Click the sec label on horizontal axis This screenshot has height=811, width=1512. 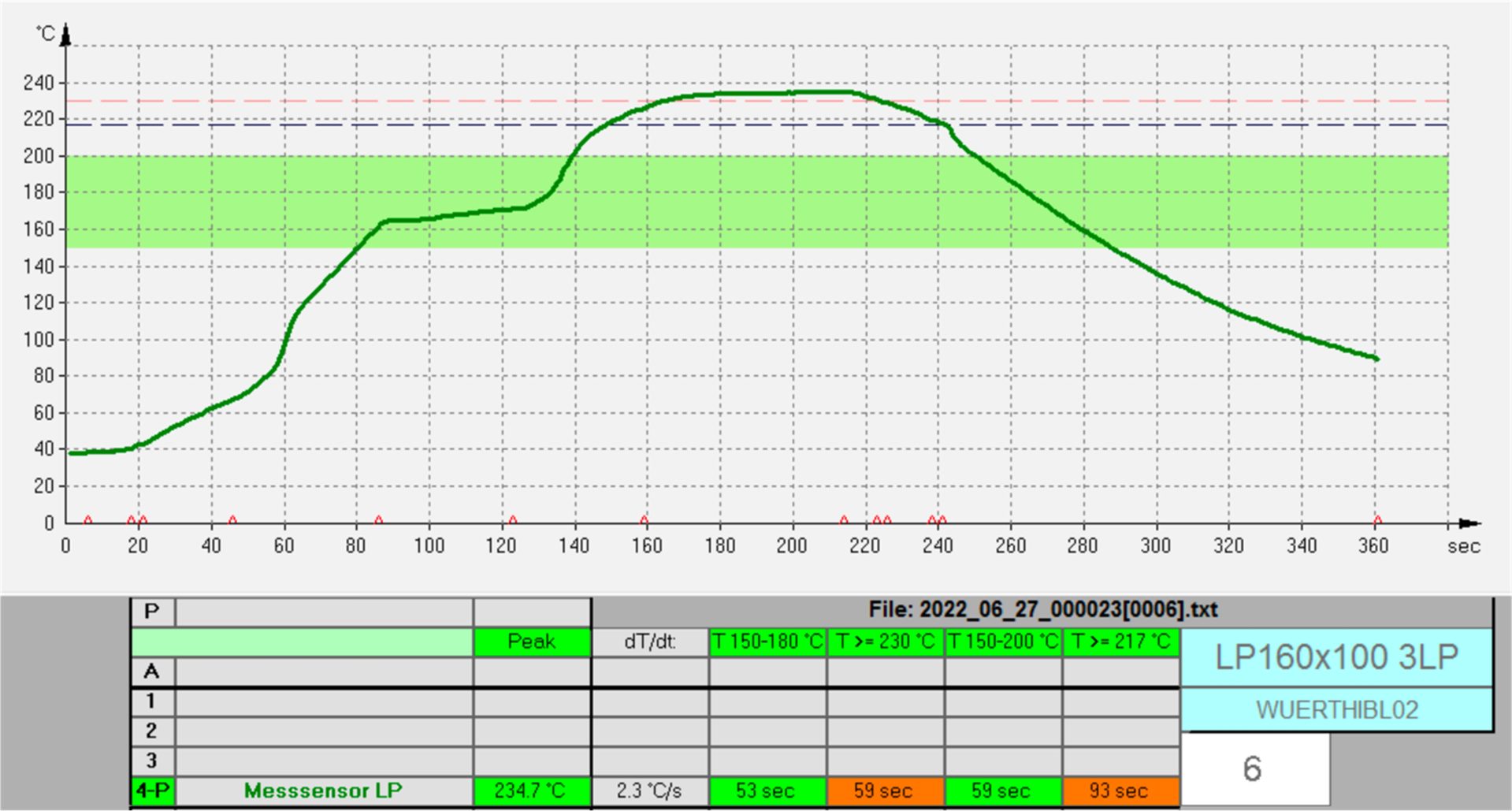coord(1463,547)
